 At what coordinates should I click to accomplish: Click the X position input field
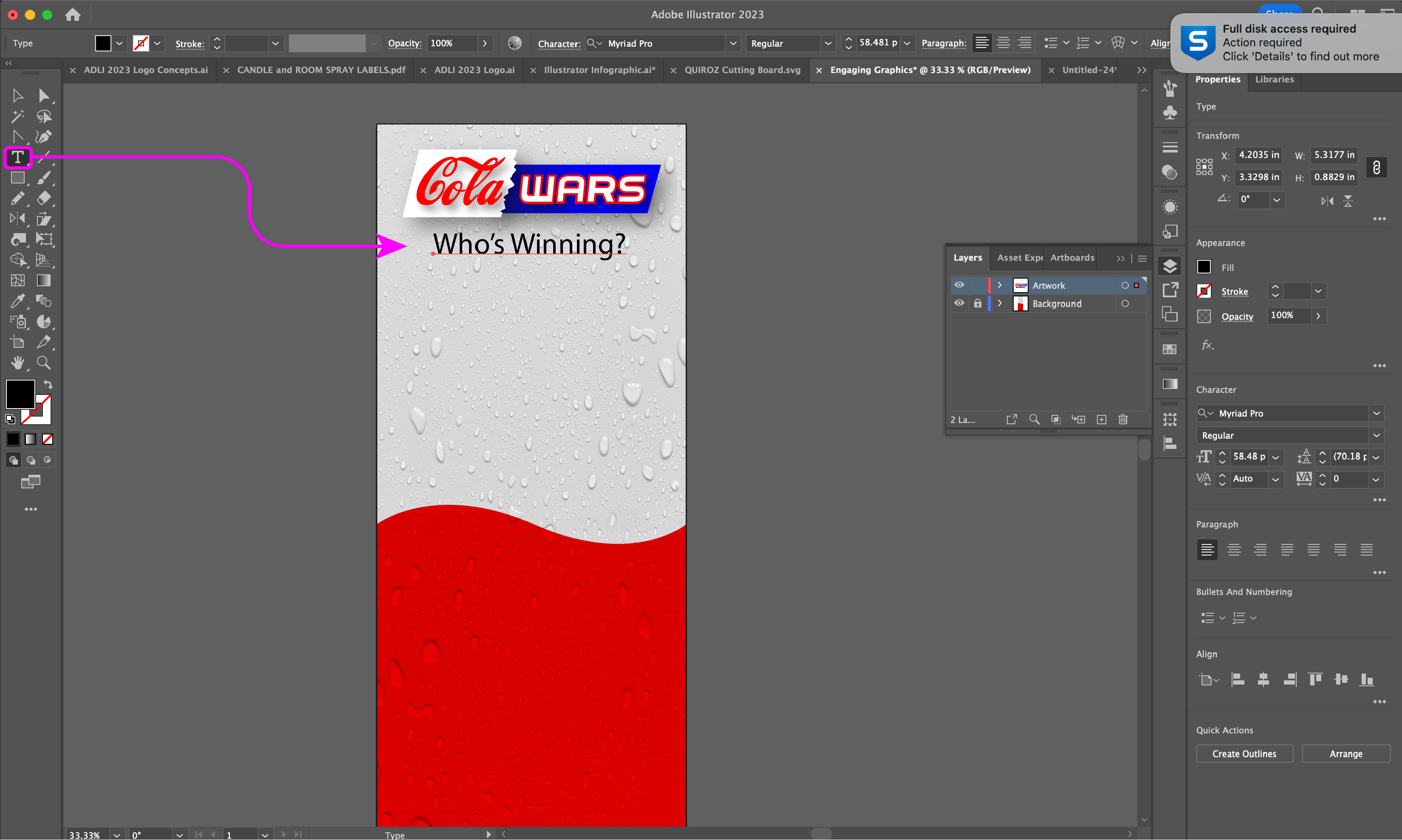coord(1258,155)
